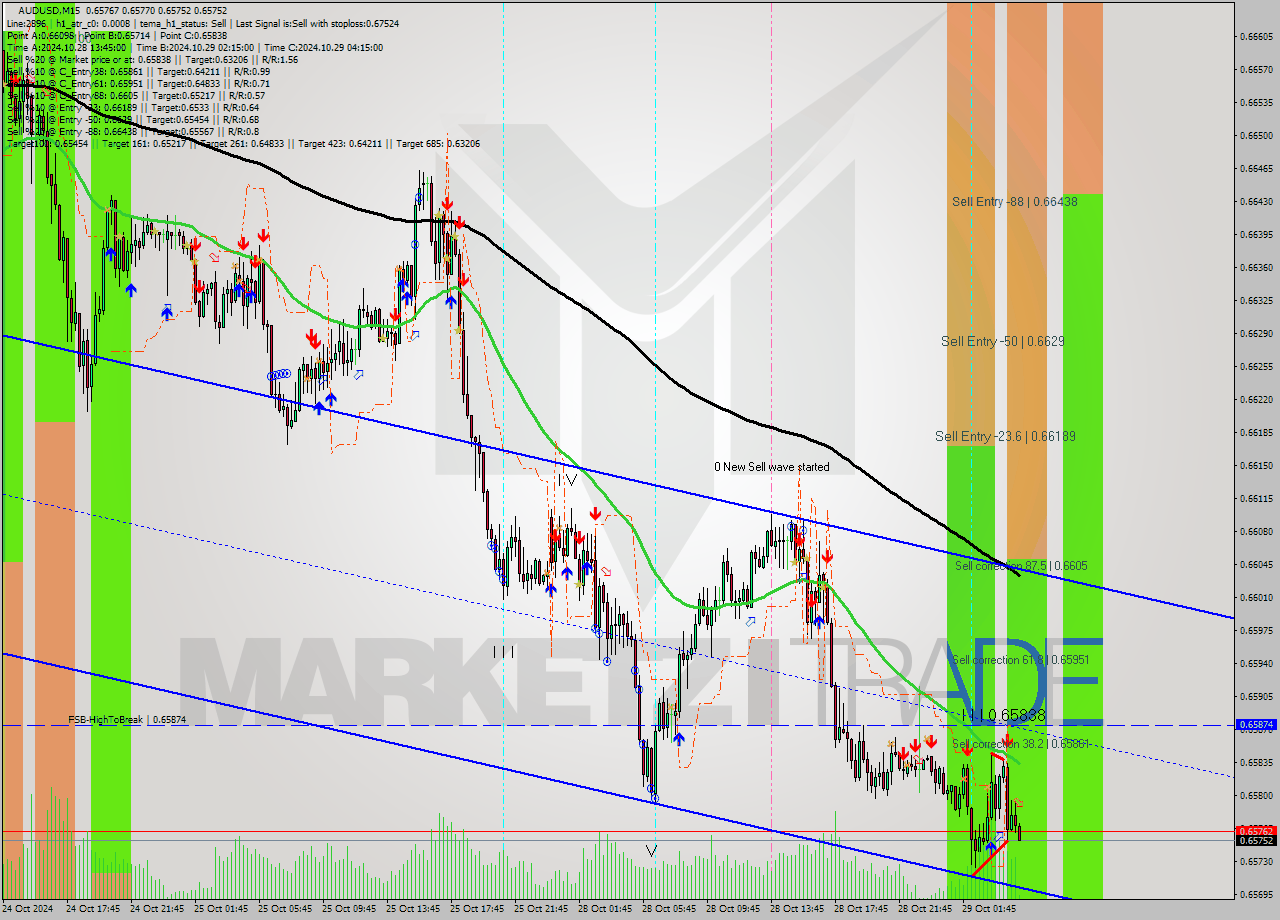Click 'Sell correction 61.8 | 0.65951' label

tap(1020, 660)
